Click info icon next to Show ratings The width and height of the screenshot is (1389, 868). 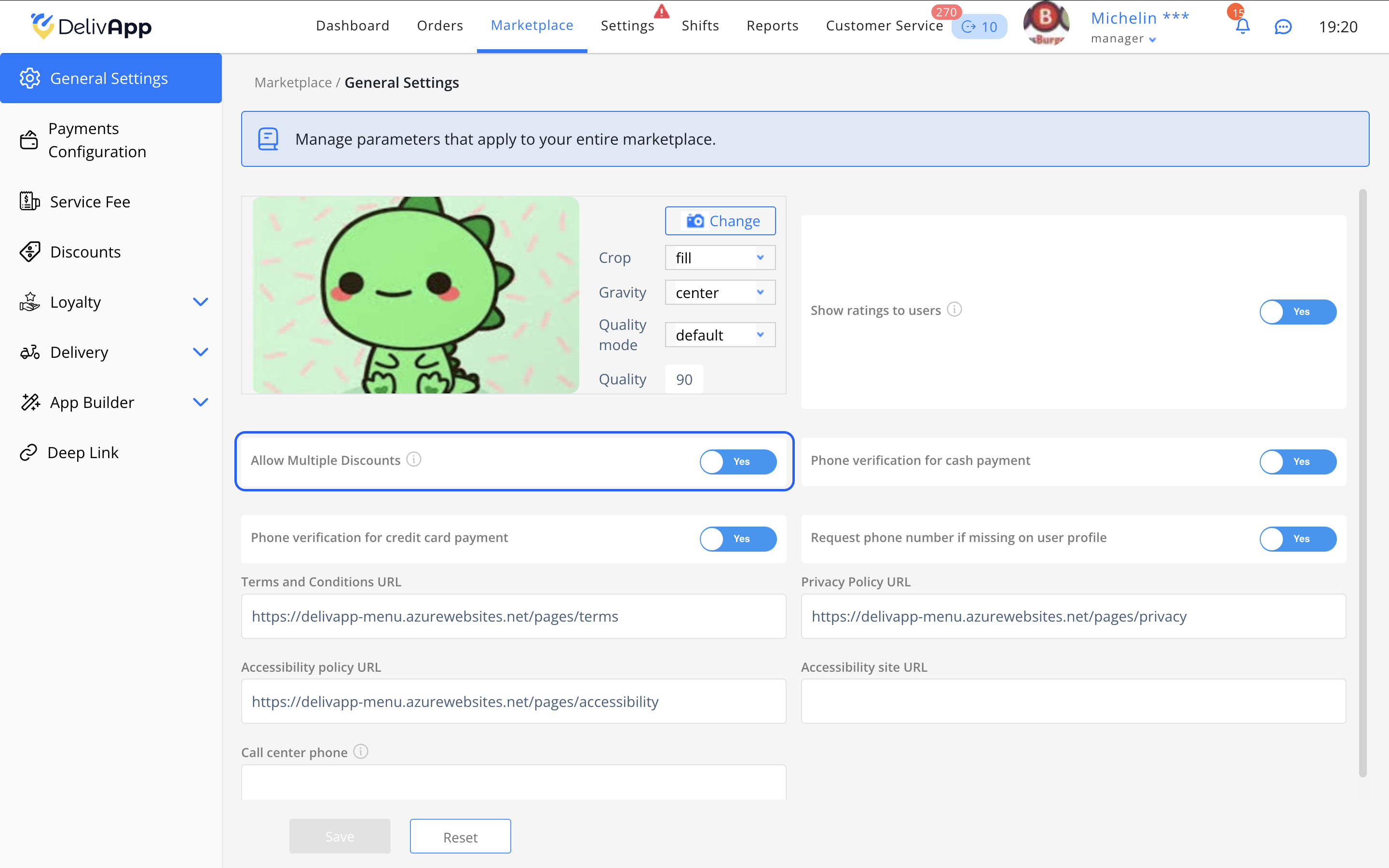(954, 310)
